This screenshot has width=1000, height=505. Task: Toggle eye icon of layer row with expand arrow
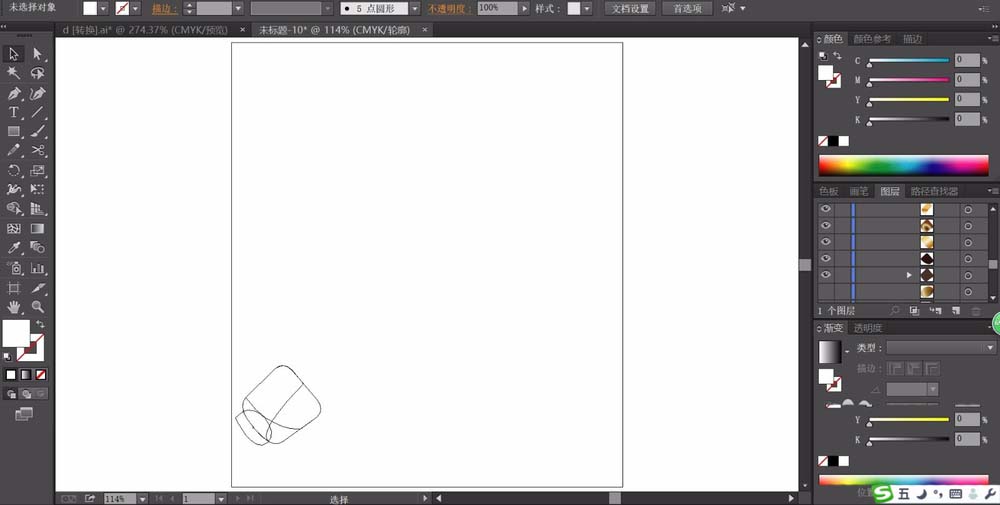[826, 275]
